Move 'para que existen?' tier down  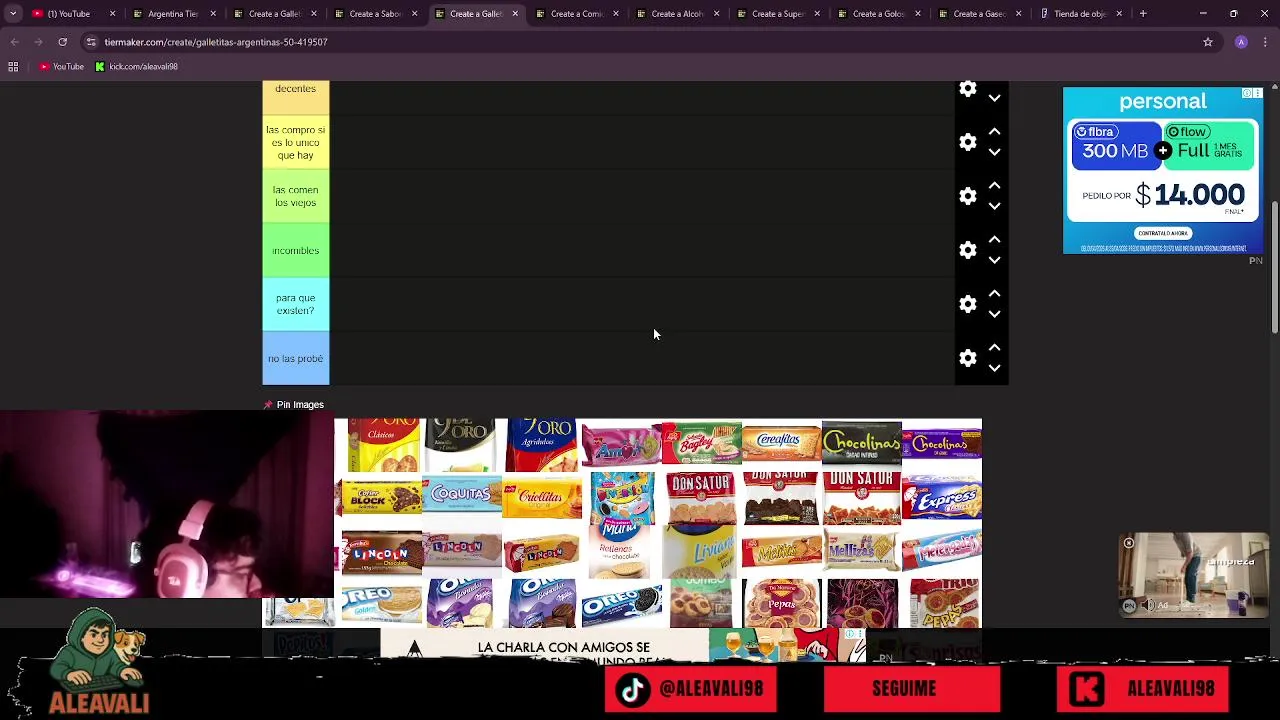(x=994, y=314)
